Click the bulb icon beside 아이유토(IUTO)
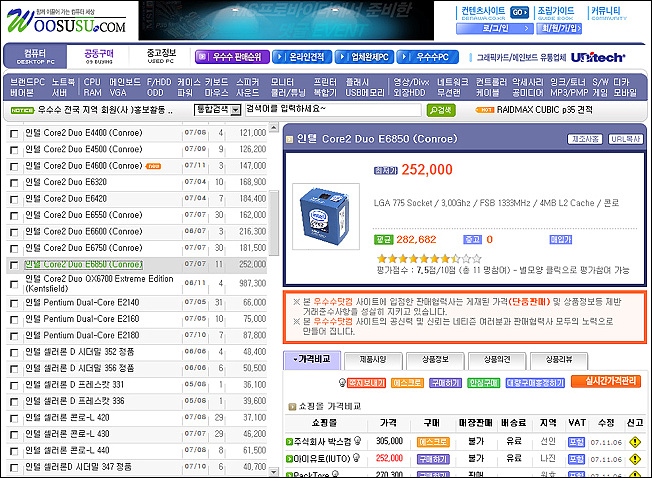The image size is (652, 478). 356,458
